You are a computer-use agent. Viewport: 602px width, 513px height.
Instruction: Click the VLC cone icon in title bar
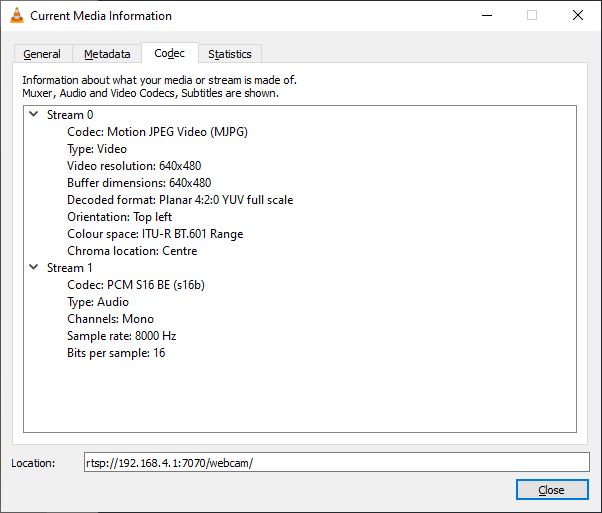pyautogui.click(x=15, y=16)
